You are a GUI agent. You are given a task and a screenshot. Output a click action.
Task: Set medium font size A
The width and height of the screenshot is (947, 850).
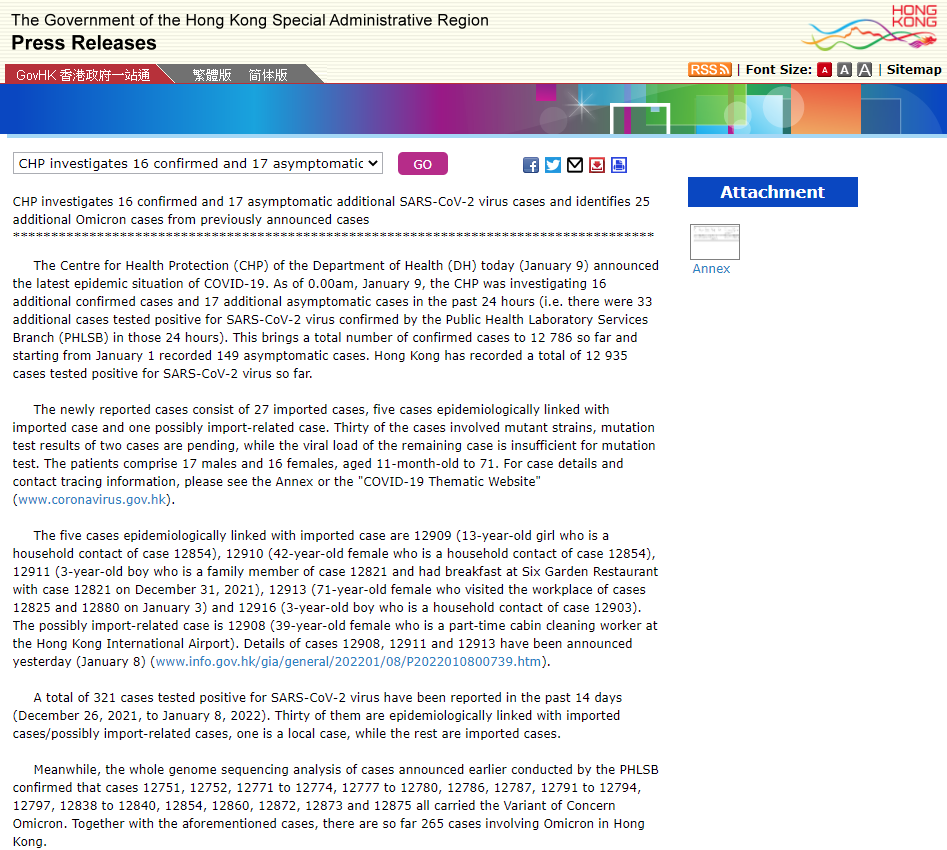click(845, 70)
